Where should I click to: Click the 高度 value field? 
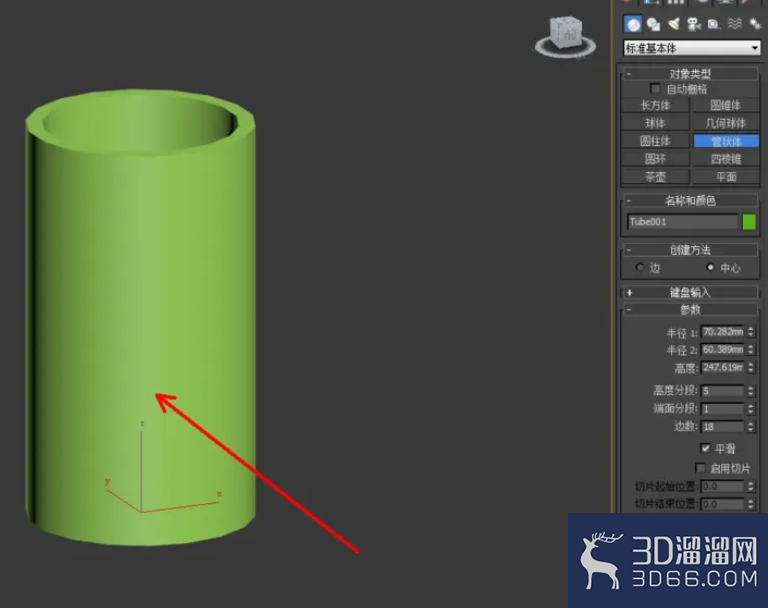point(722,367)
